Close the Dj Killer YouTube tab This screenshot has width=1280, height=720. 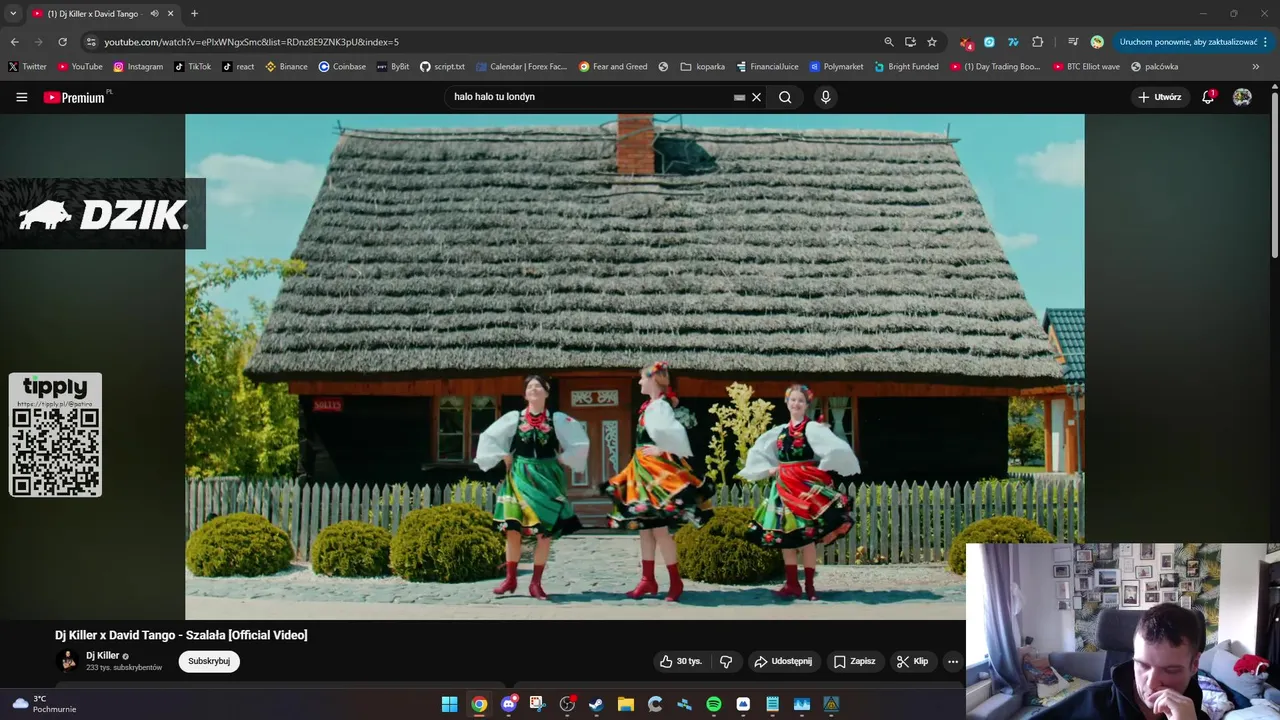[170, 13]
